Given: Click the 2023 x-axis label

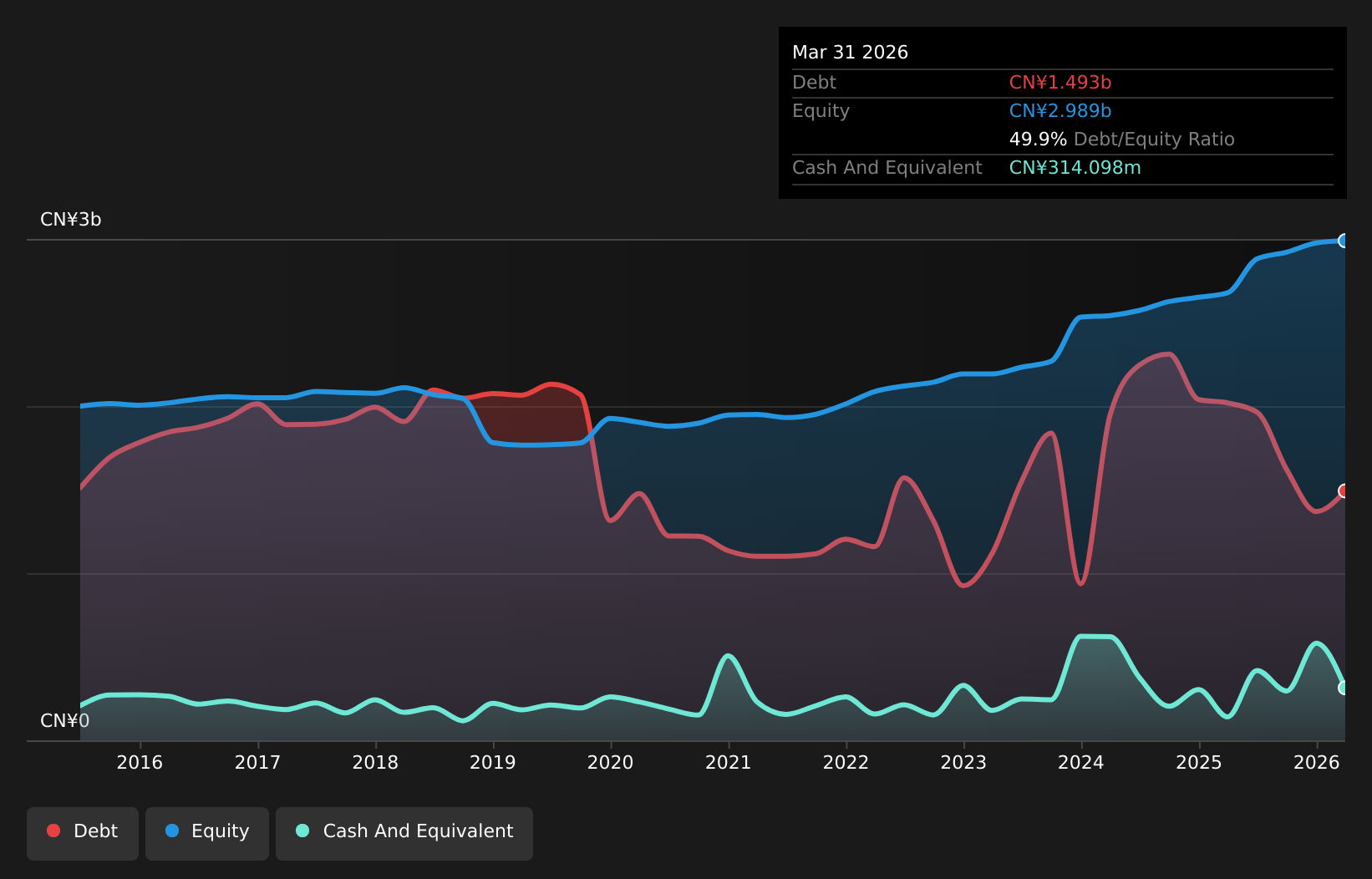Looking at the screenshot, I should pos(963,762).
